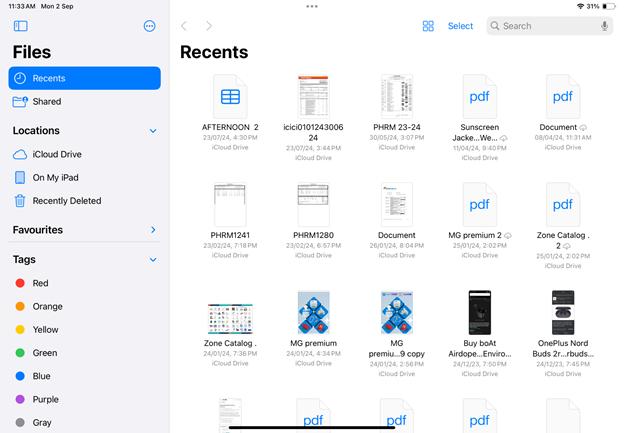Click the Tags heading
This screenshot has height=433, width=624.
point(24,259)
